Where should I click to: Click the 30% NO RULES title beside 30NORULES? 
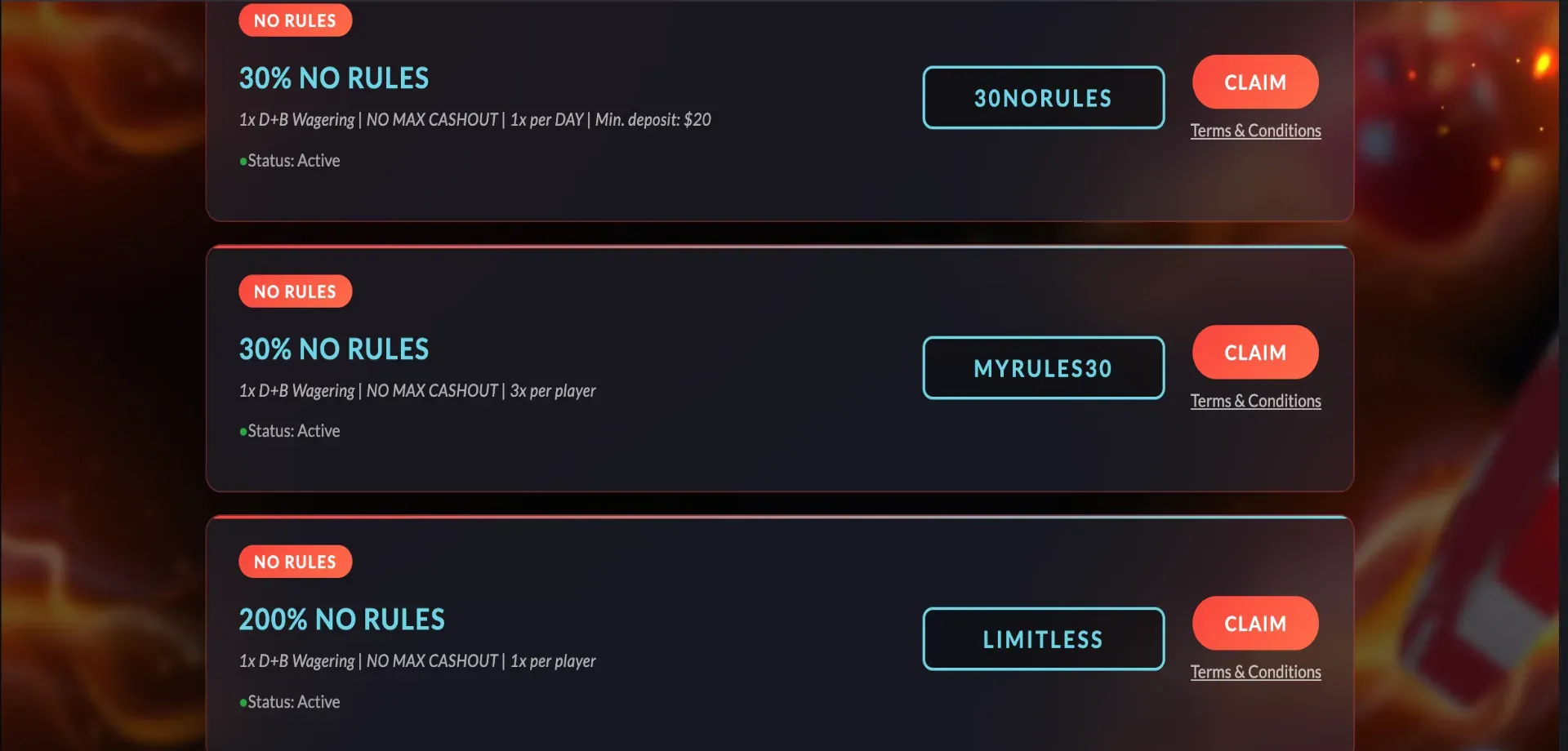pos(333,78)
